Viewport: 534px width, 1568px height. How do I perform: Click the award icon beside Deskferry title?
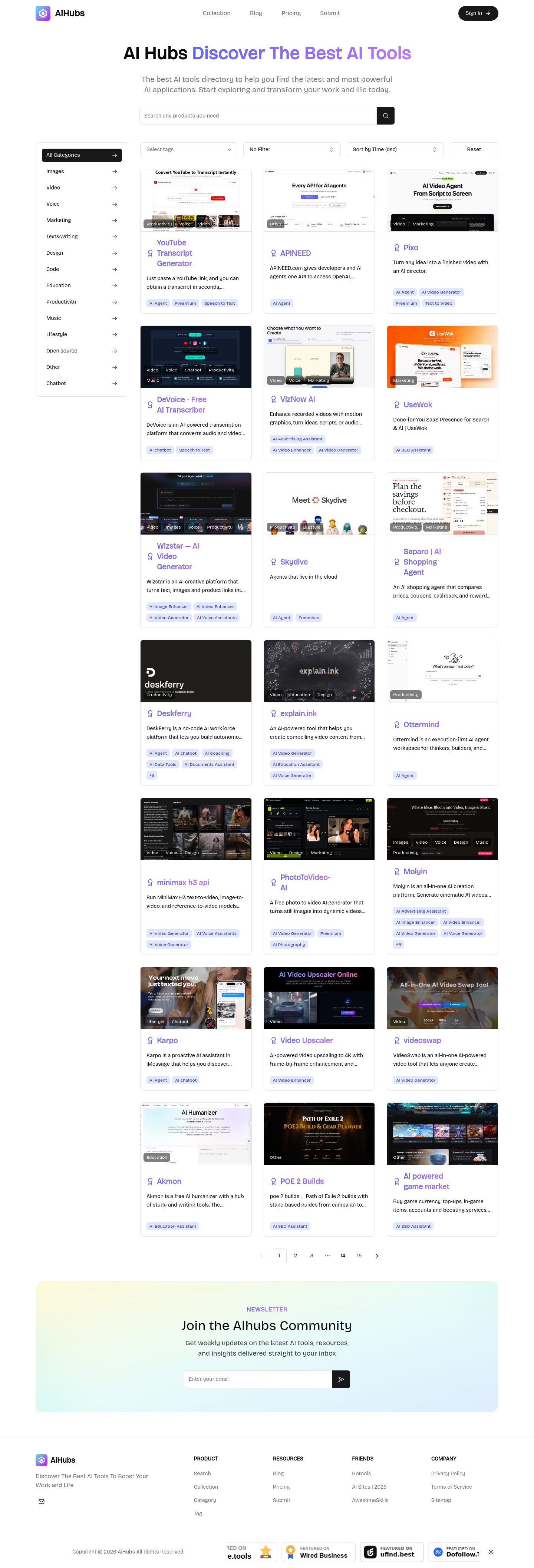tap(150, 714)
